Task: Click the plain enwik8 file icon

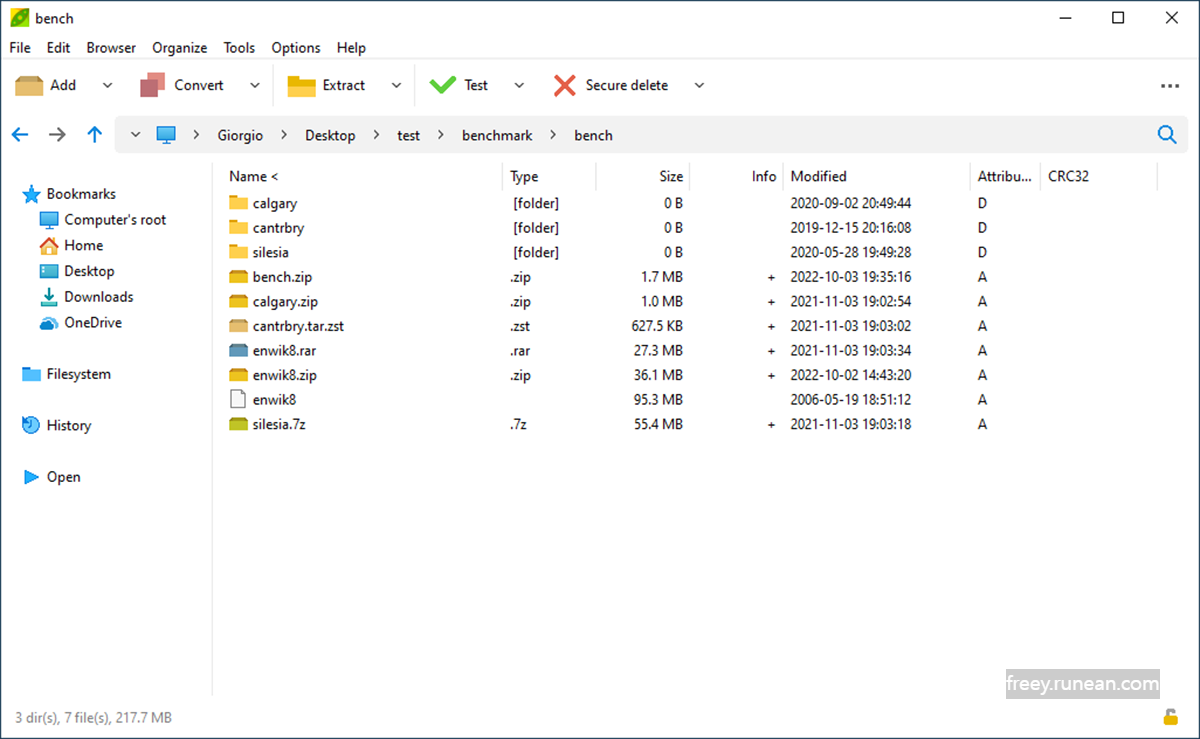Action: pyautogui.click(x=238, y=399)
